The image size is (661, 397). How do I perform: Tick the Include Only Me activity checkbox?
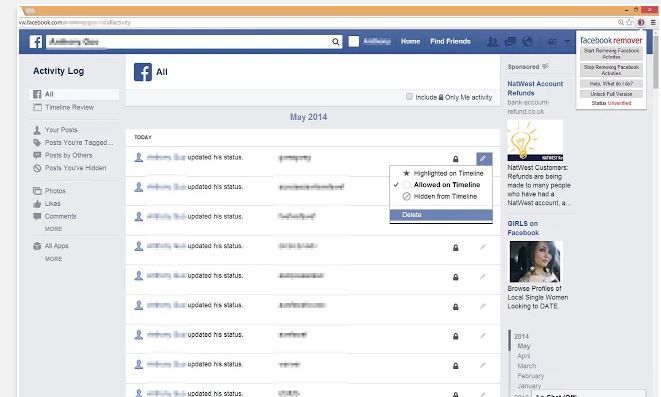pos(409,97)
